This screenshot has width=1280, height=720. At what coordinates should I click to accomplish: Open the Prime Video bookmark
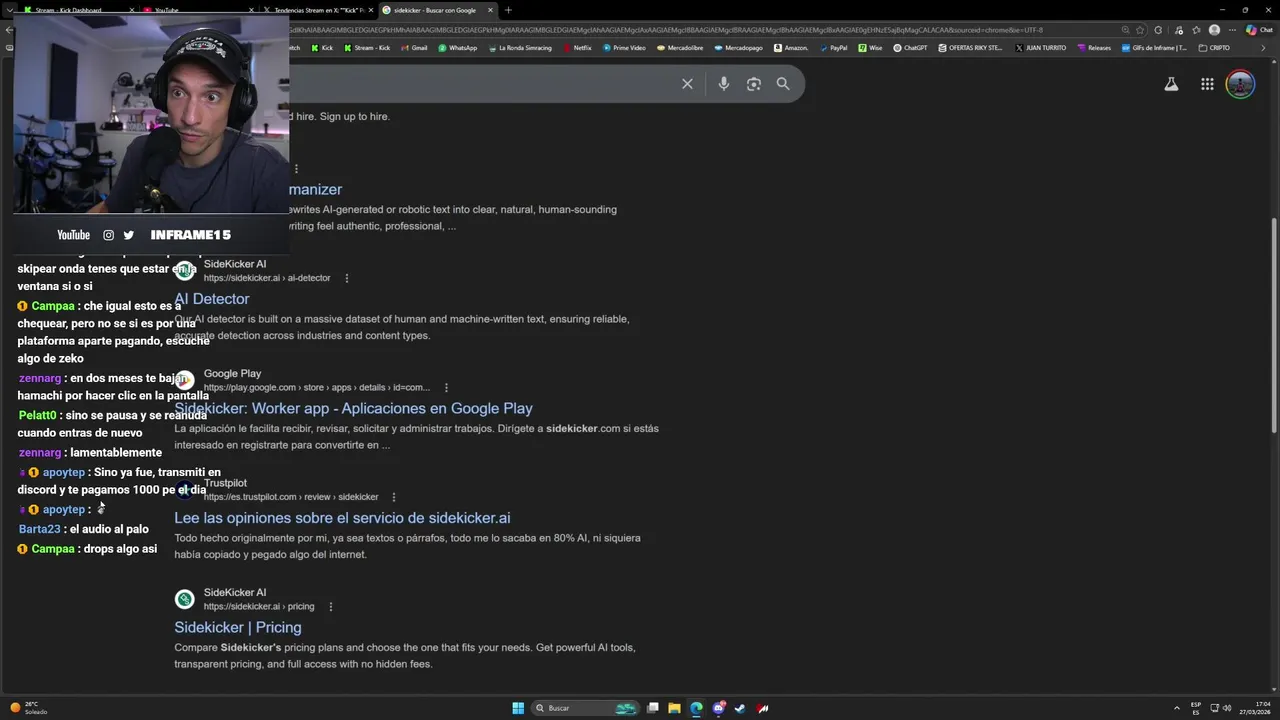click(624, 47)
